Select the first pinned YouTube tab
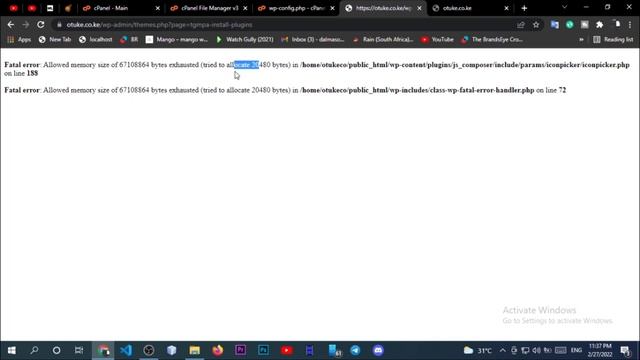 tap(13, 8)
